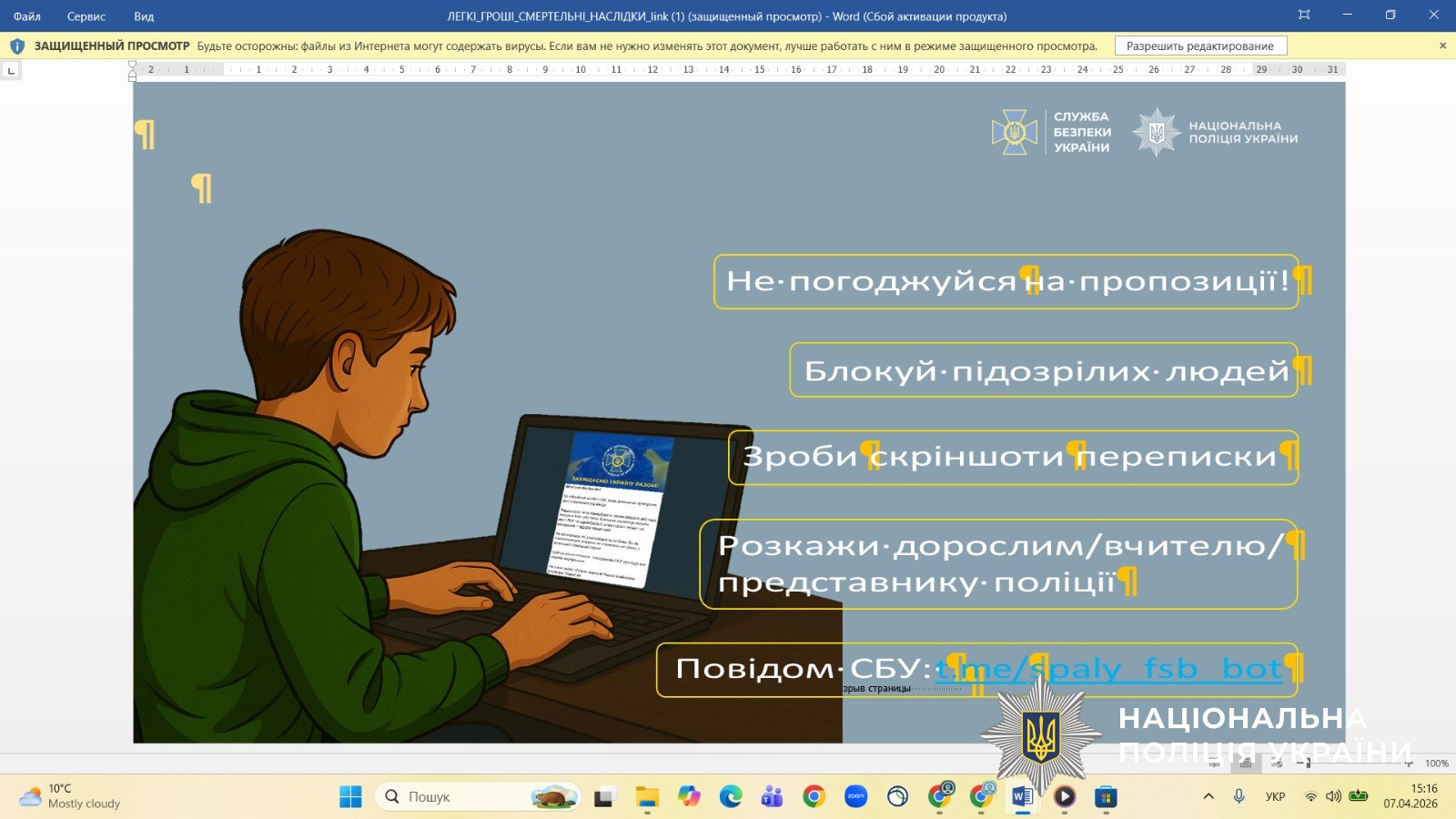Click the 100% zoom level
The image size is (1456, 819).
point(1436,763)
